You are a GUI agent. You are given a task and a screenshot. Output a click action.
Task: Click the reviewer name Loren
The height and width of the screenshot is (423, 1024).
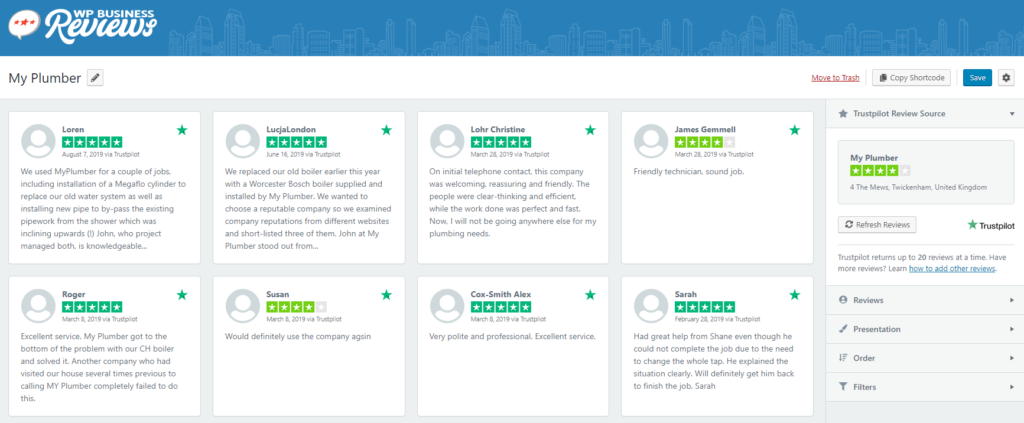click(73, 129)
